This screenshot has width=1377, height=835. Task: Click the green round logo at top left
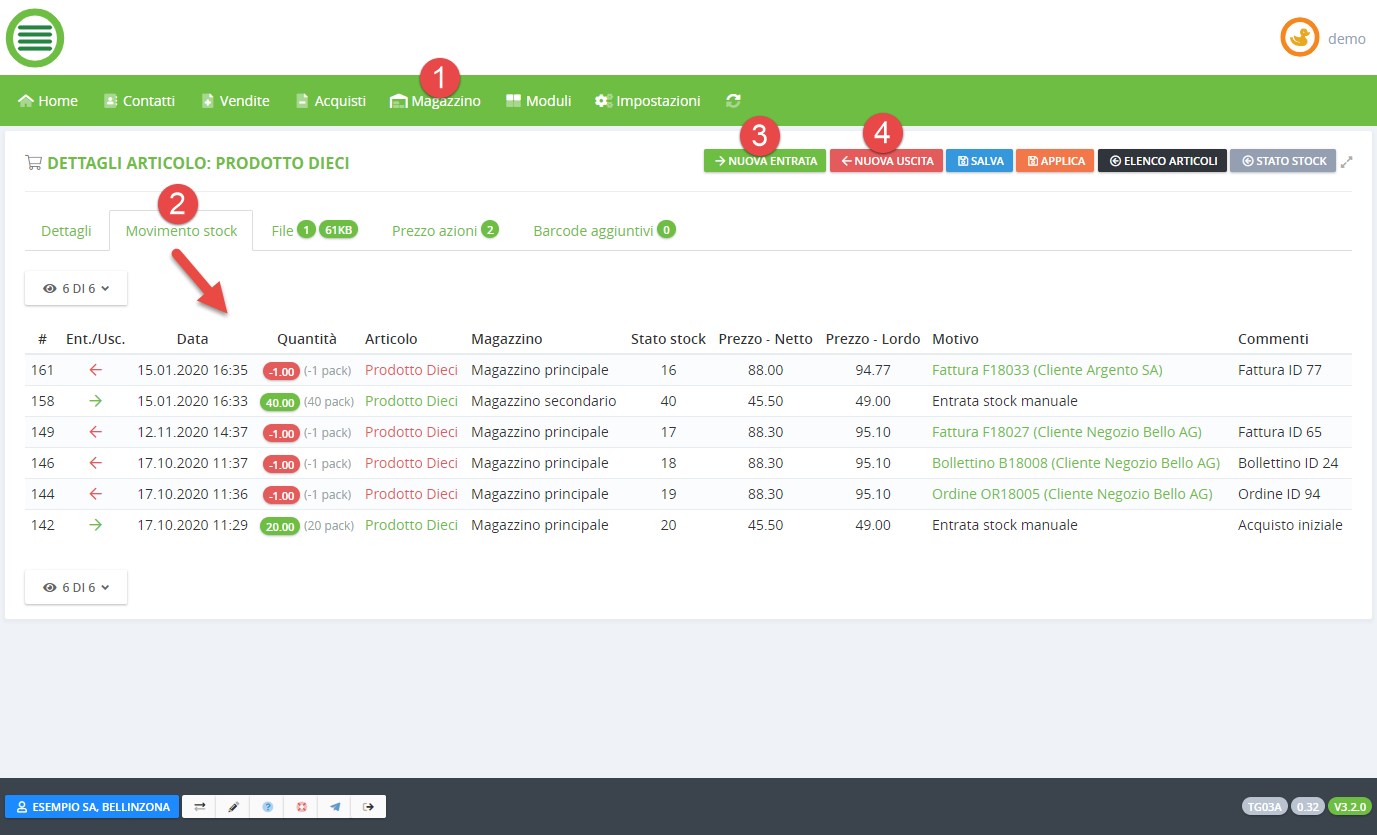pyautogui.click(x=35, y=38)
